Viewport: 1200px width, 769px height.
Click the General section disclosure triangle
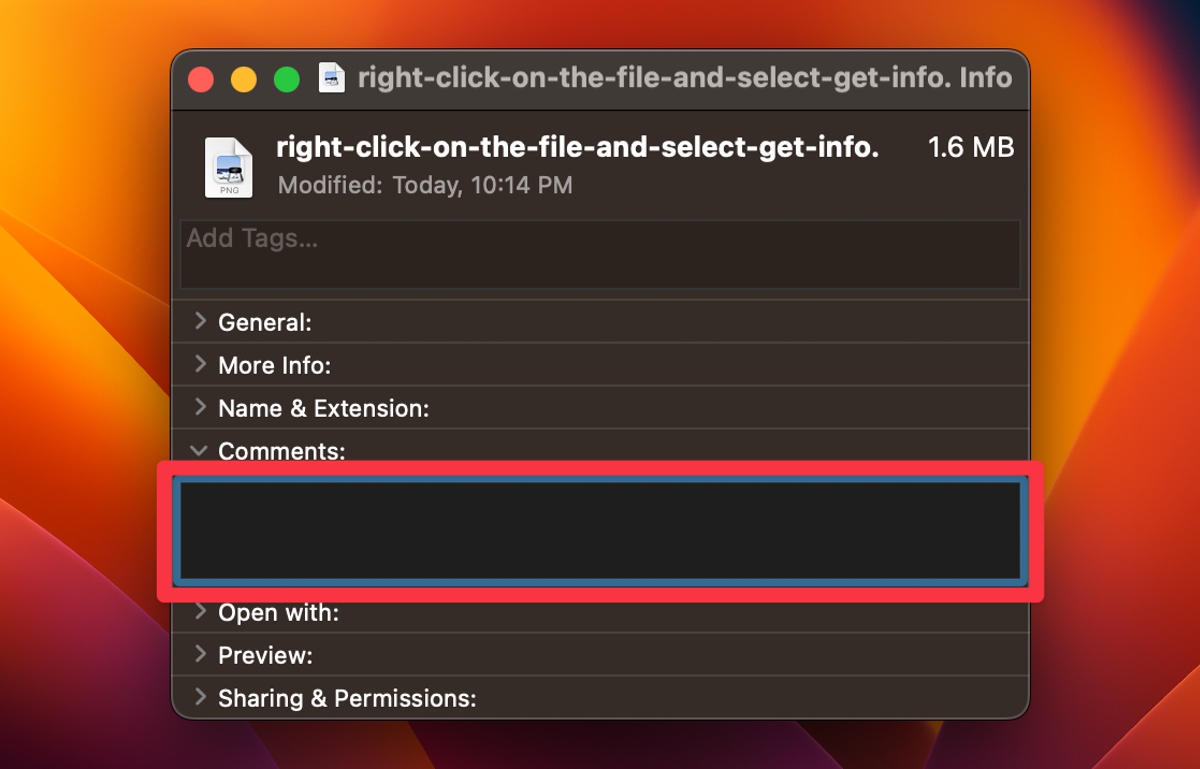(198, 322)
